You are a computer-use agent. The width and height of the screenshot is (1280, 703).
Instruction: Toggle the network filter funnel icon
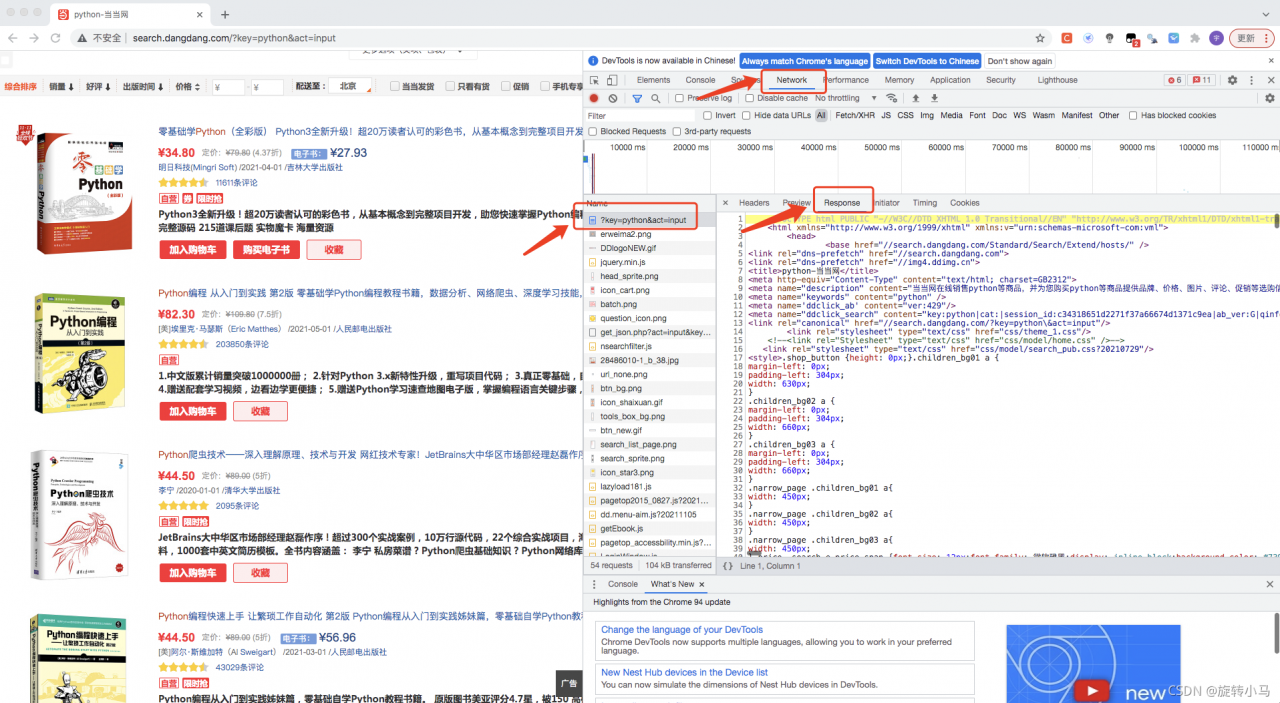pos(637,98)
